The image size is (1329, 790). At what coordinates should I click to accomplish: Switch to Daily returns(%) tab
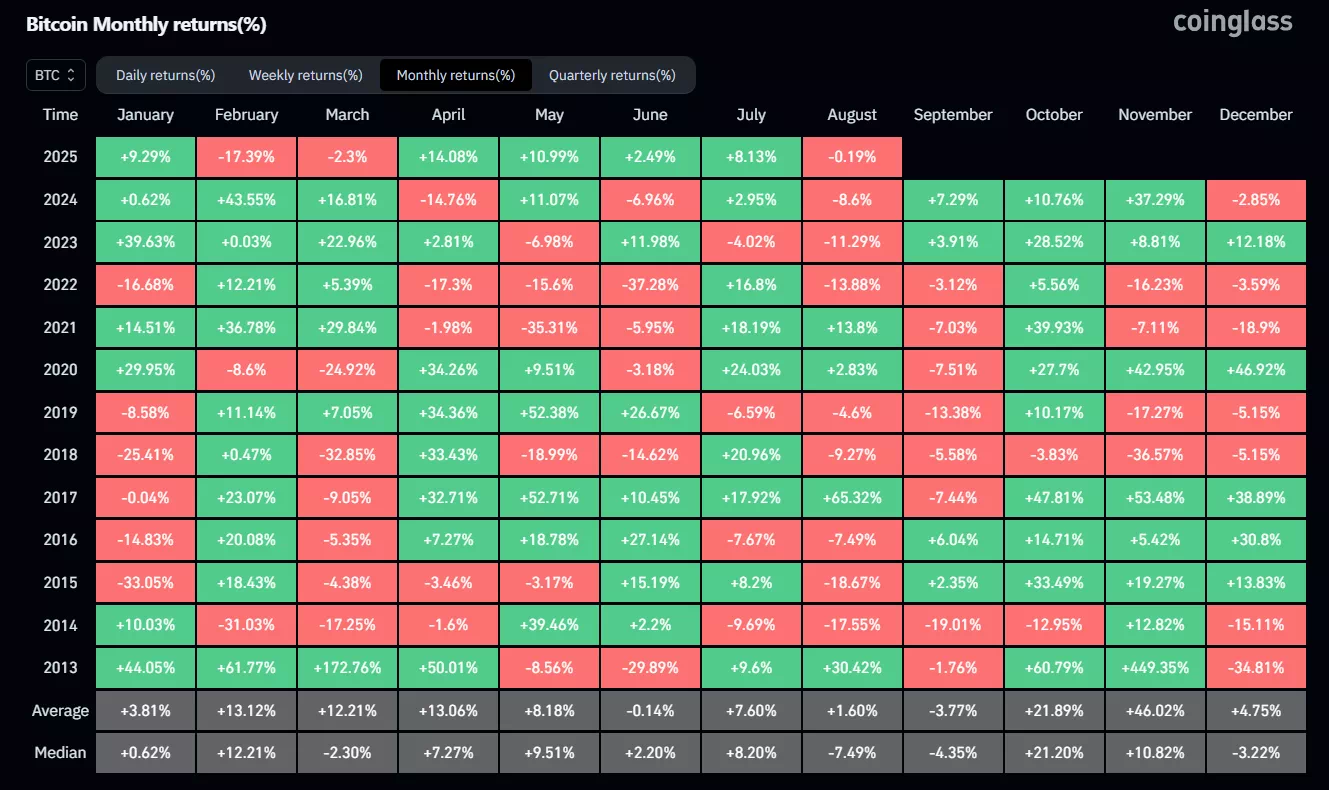click(165, 75)
